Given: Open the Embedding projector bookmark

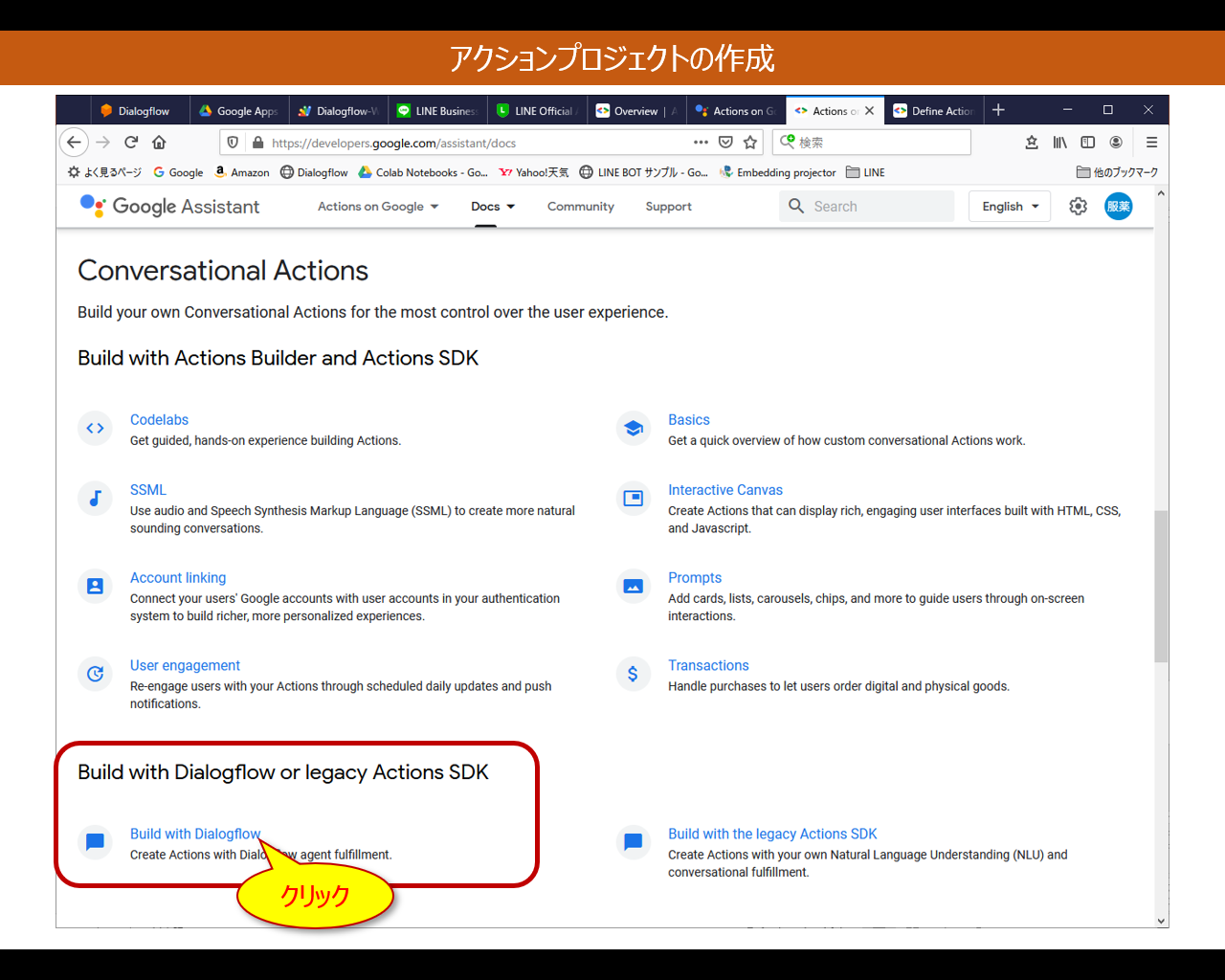Looking at the screenshot, I should [x=778, y=172].
